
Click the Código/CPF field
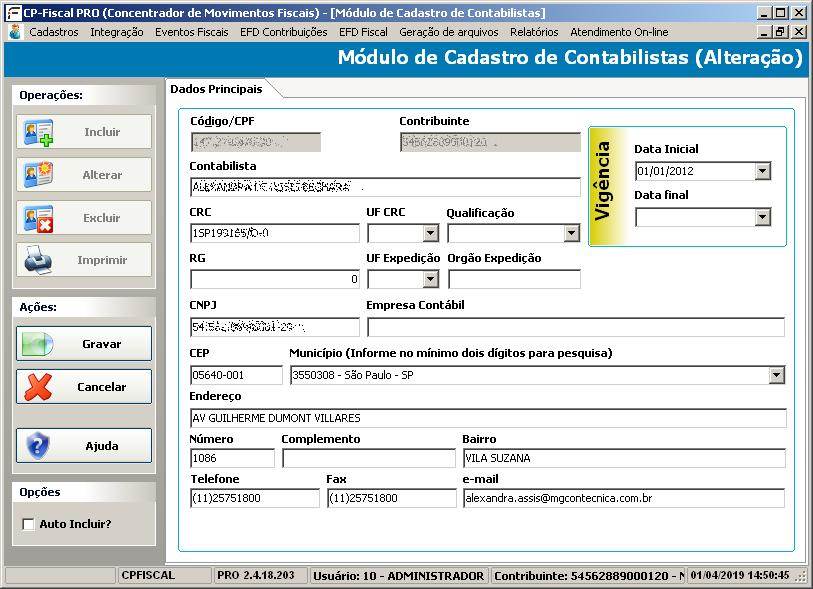(x=256, y=142)
